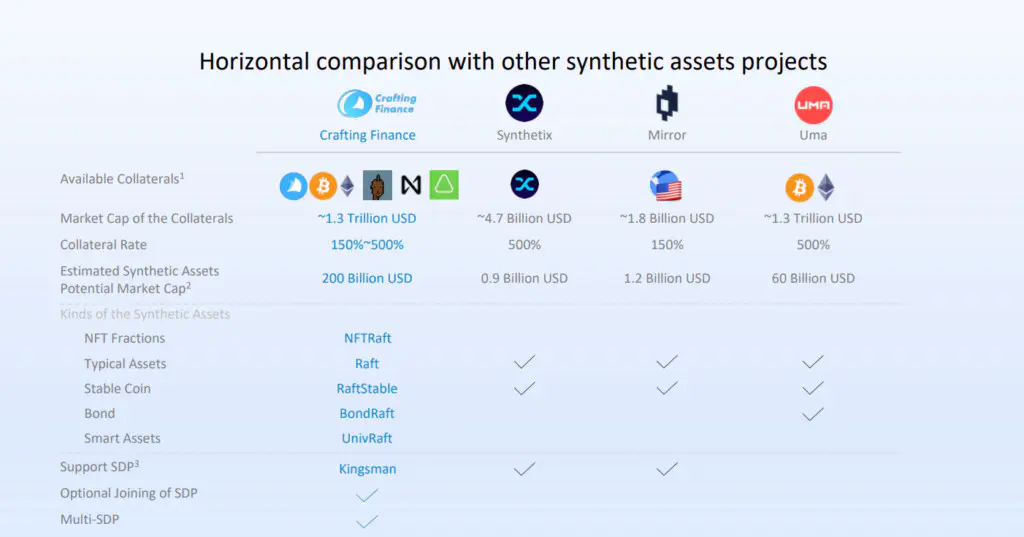
Task: Click the NFTRaft link
Action: point(367,338)
